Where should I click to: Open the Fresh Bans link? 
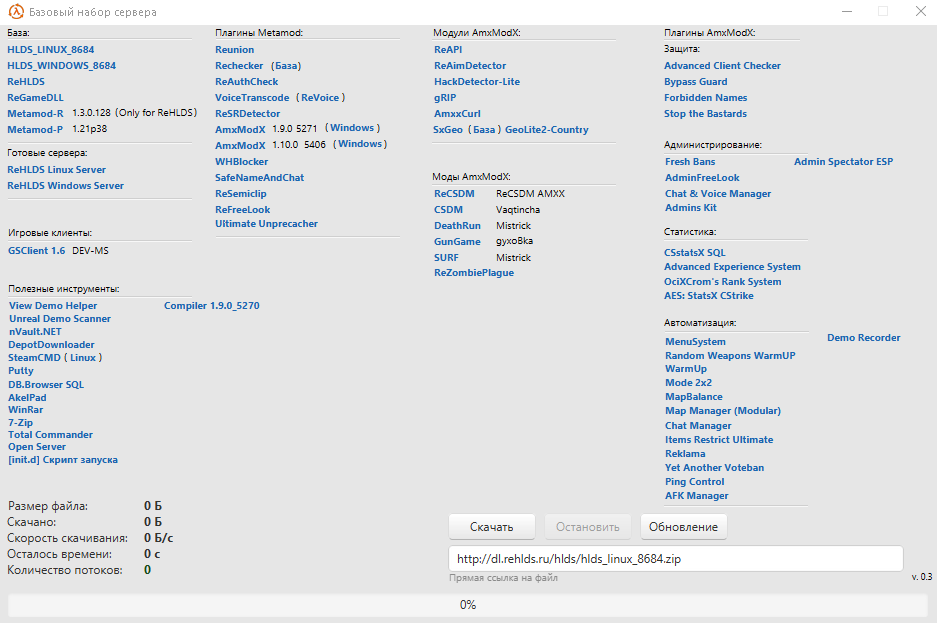pyautogui.click(x=690, y=162)
